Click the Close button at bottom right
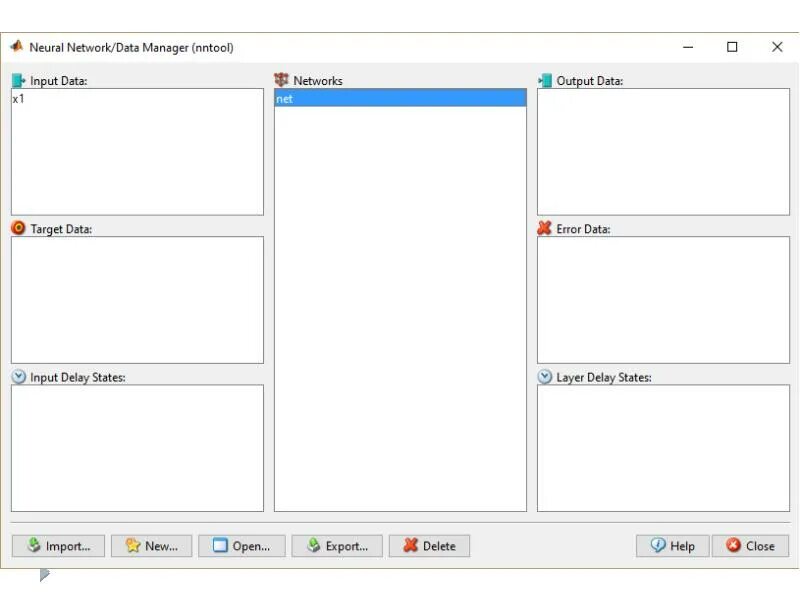This screenshot has height=600, width=800. (x=751, y=546)
